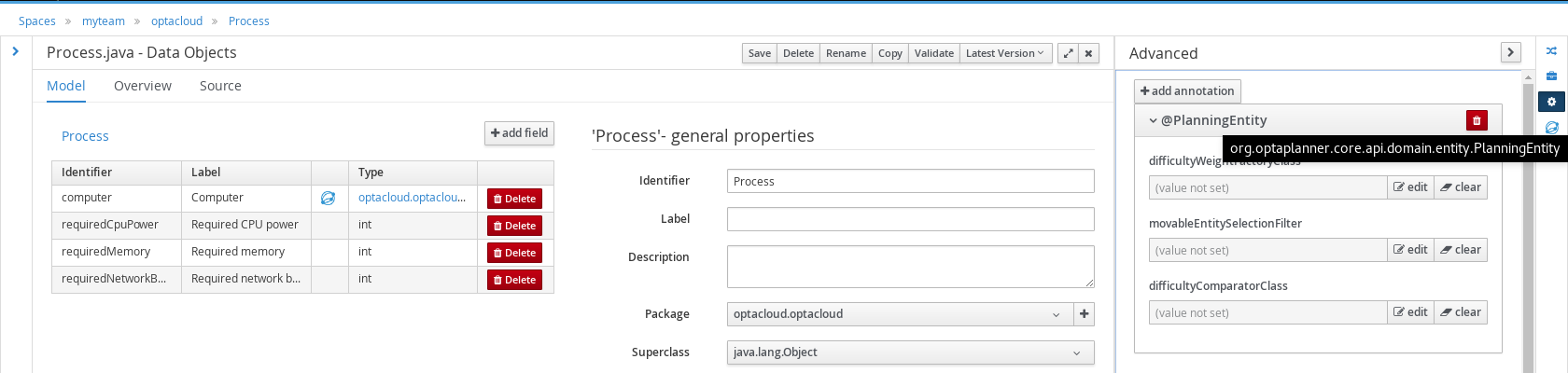Open the briefcase icon in right sidebar
Screen dimensions: 1568x373
pos(1551,76)
